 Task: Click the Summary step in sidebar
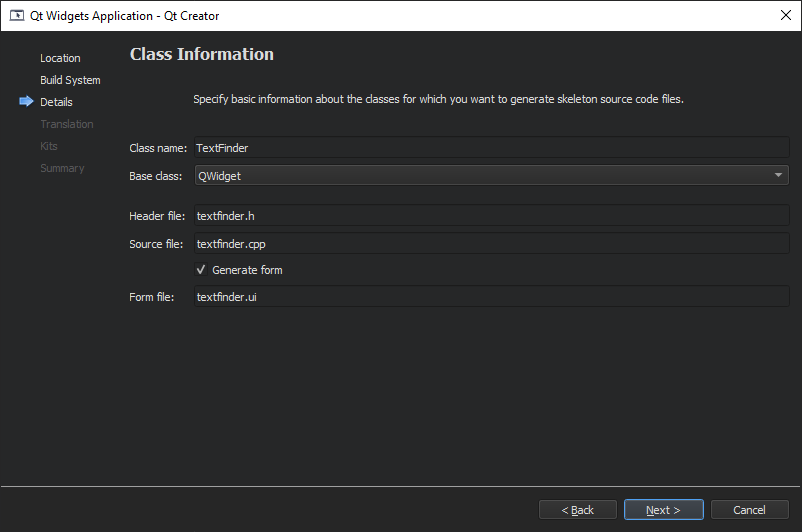[62, 168]
